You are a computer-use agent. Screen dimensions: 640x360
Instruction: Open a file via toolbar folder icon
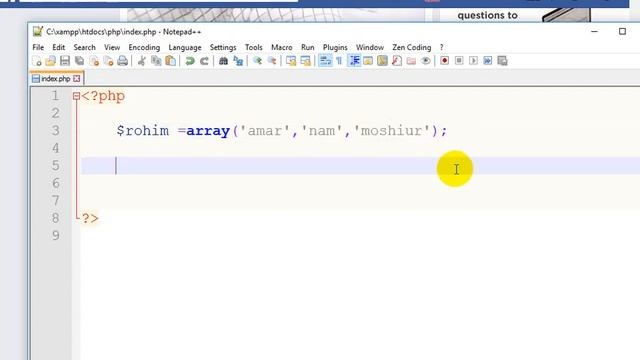(x=51, y=61)
